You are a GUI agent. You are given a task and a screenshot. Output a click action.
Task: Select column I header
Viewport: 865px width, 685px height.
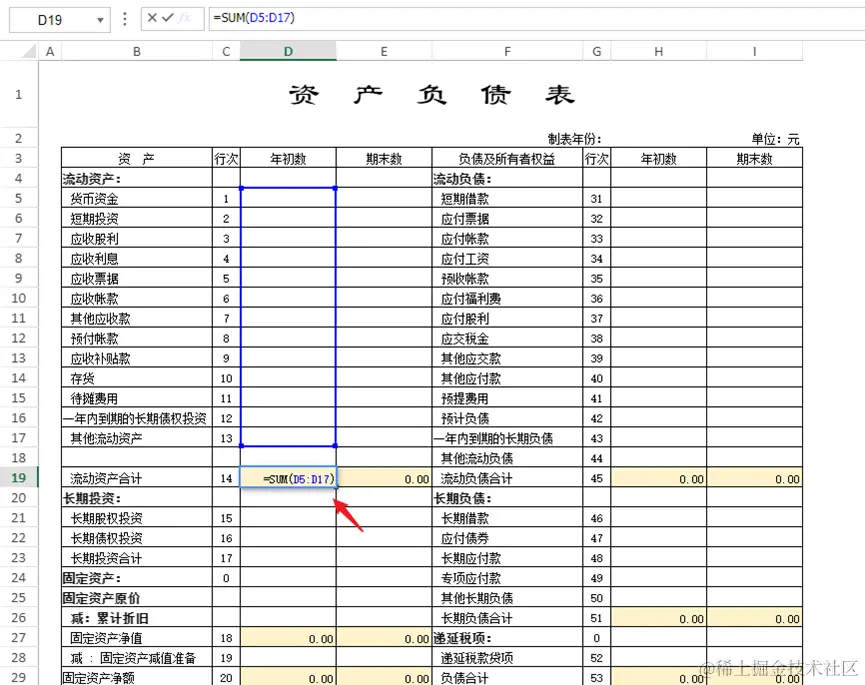point(755,52)
